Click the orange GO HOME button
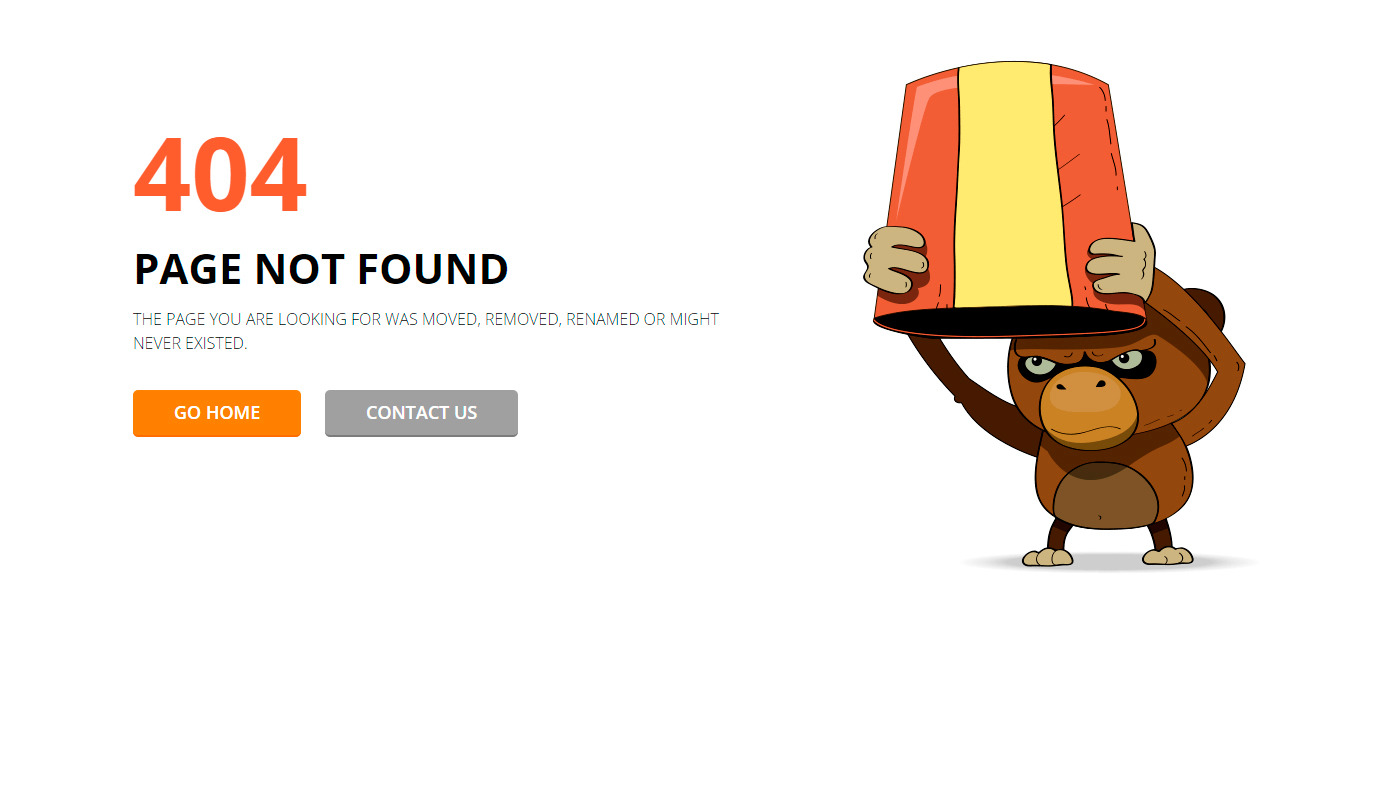Image resolution: width=1400 pixels, height=800 pixels. click(x=217, y=413)
